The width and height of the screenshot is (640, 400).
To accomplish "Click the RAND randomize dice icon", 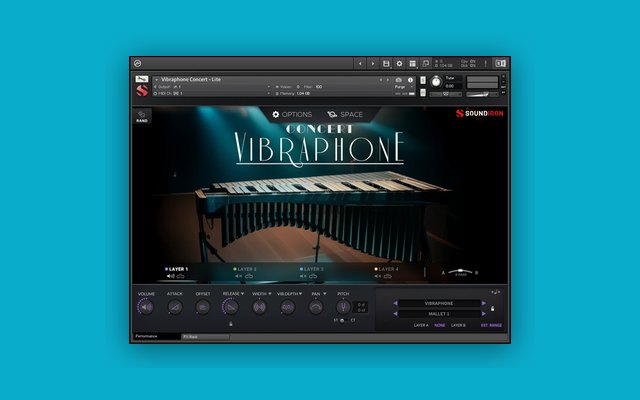I will click(142, 116).
